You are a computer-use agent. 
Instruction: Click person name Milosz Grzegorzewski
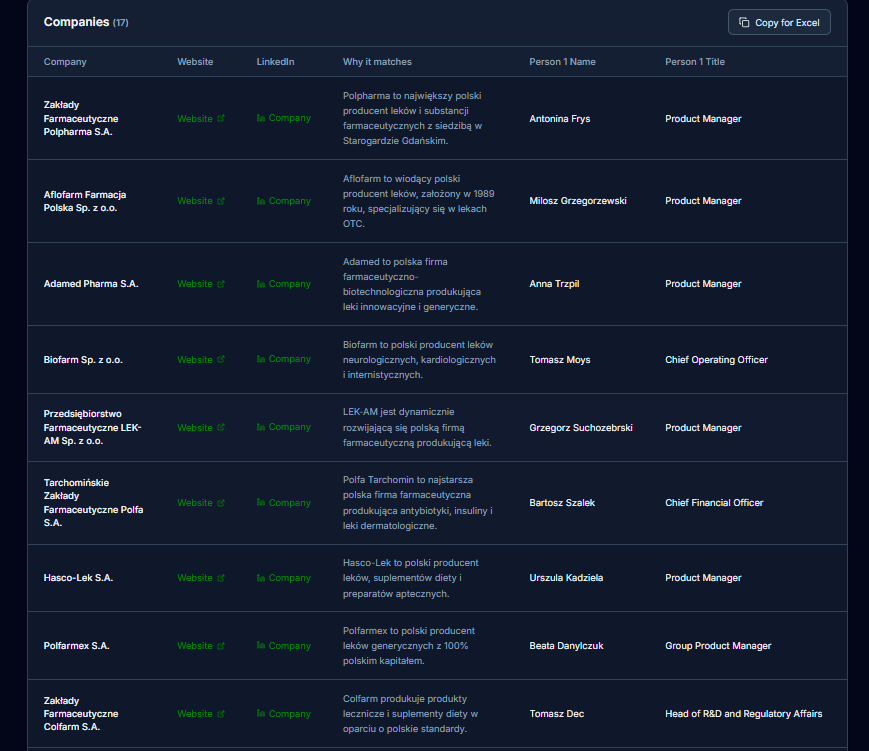[577, 201]
